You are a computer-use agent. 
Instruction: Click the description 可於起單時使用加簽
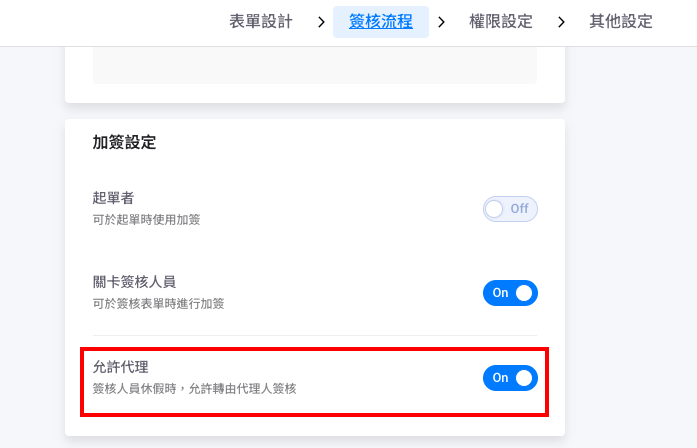146,219
